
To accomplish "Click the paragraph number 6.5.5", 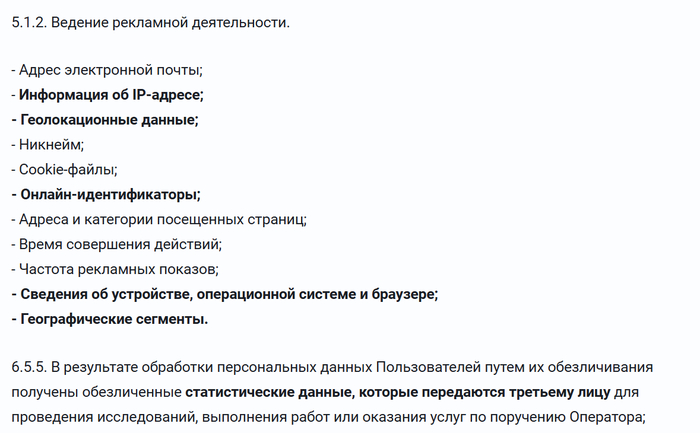I will click(x=29, y=367).
